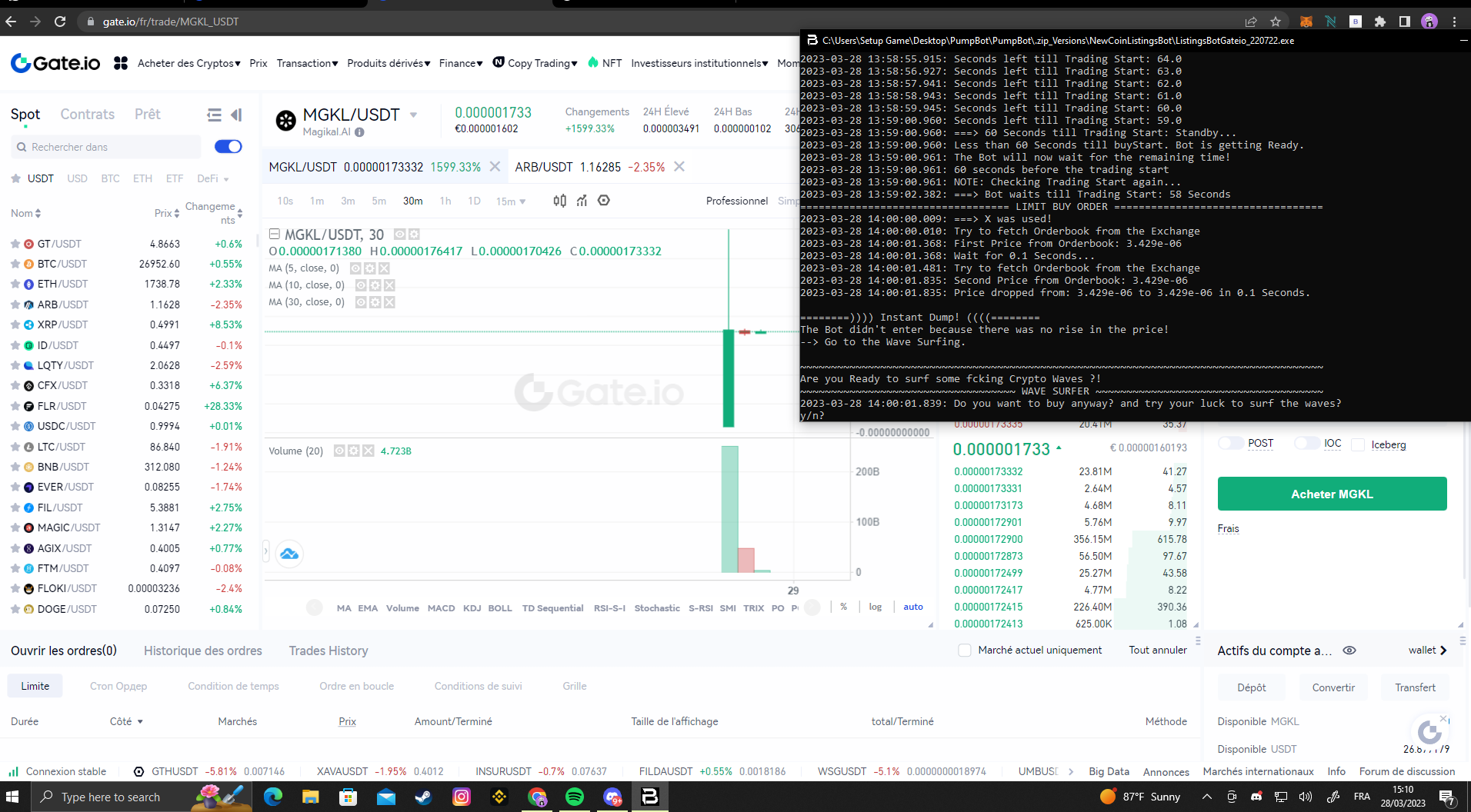Collapse the market list sidebar arrow icon

pyautogui.click(x=236, y=115)
